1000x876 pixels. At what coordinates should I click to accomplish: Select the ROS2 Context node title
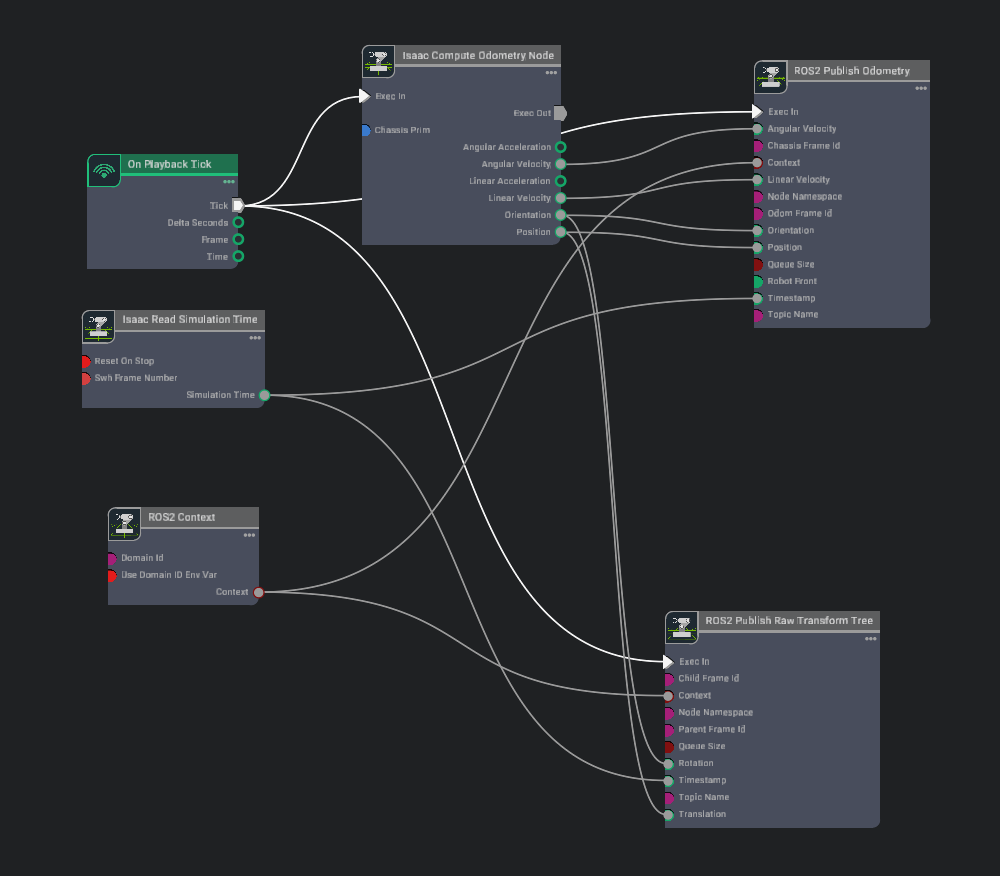[x=182, y=517]
